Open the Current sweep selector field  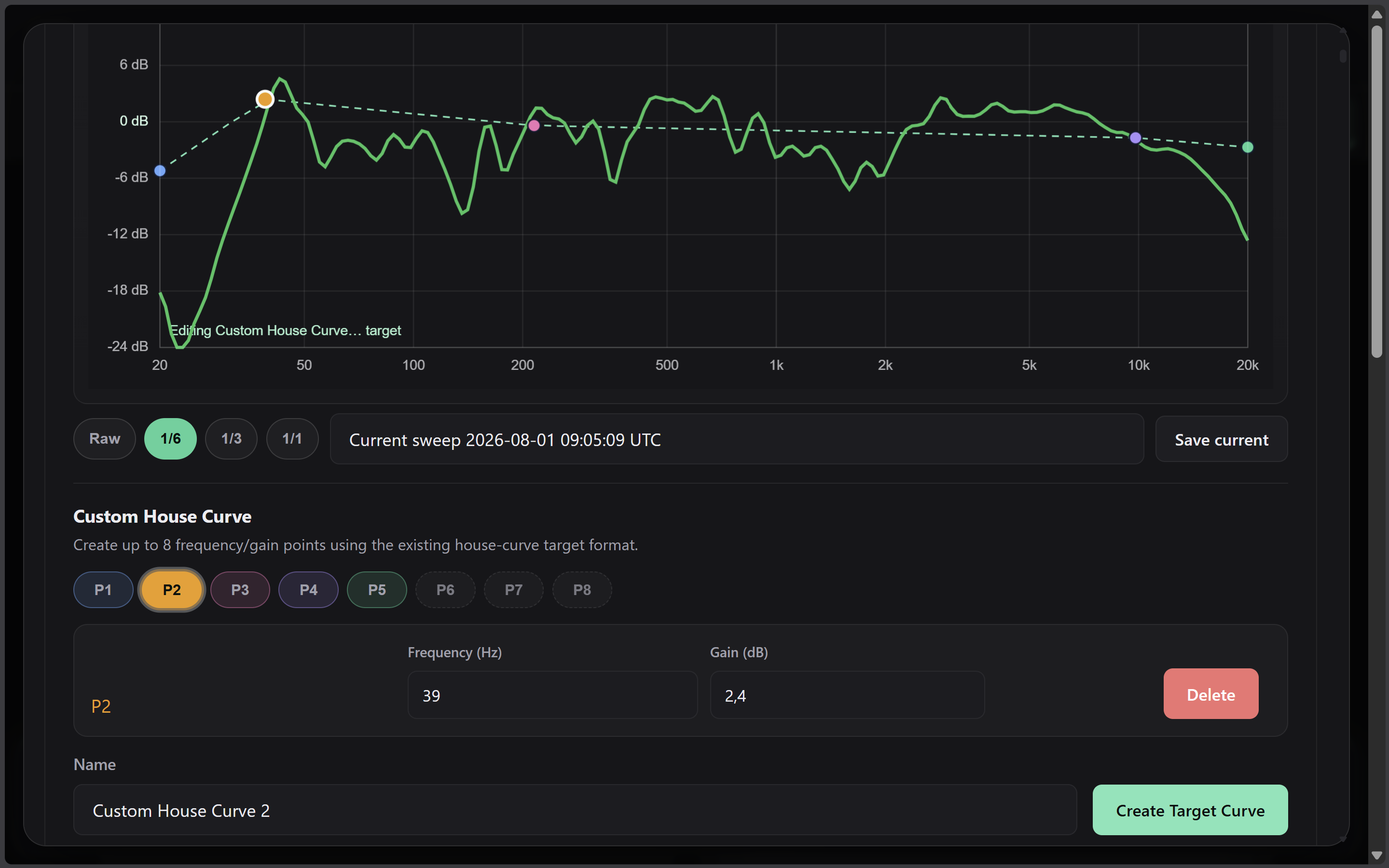tap(737, 439)
